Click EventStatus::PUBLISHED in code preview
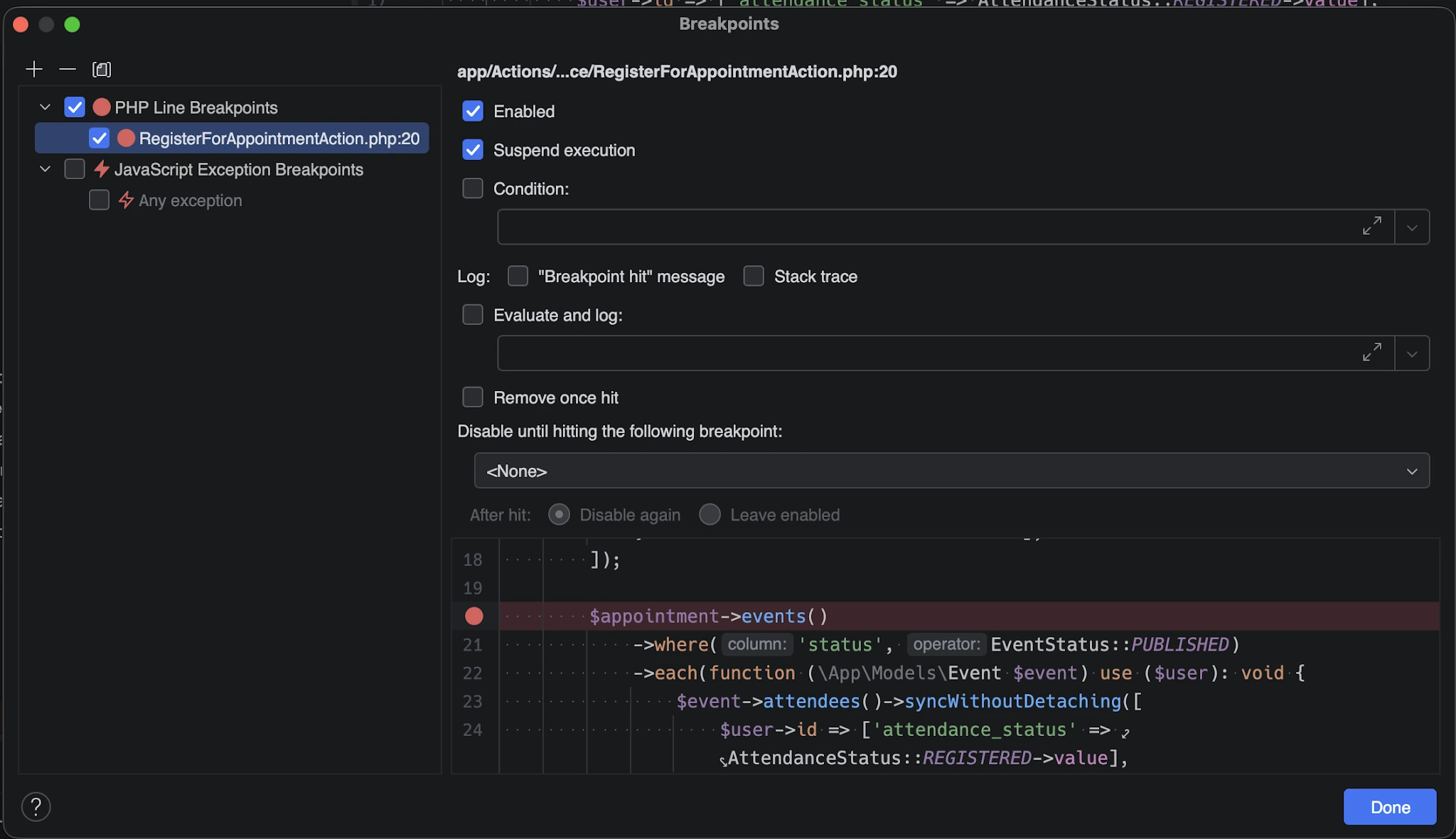Viewport: 1456px width, 839px height. point(1110,644)
